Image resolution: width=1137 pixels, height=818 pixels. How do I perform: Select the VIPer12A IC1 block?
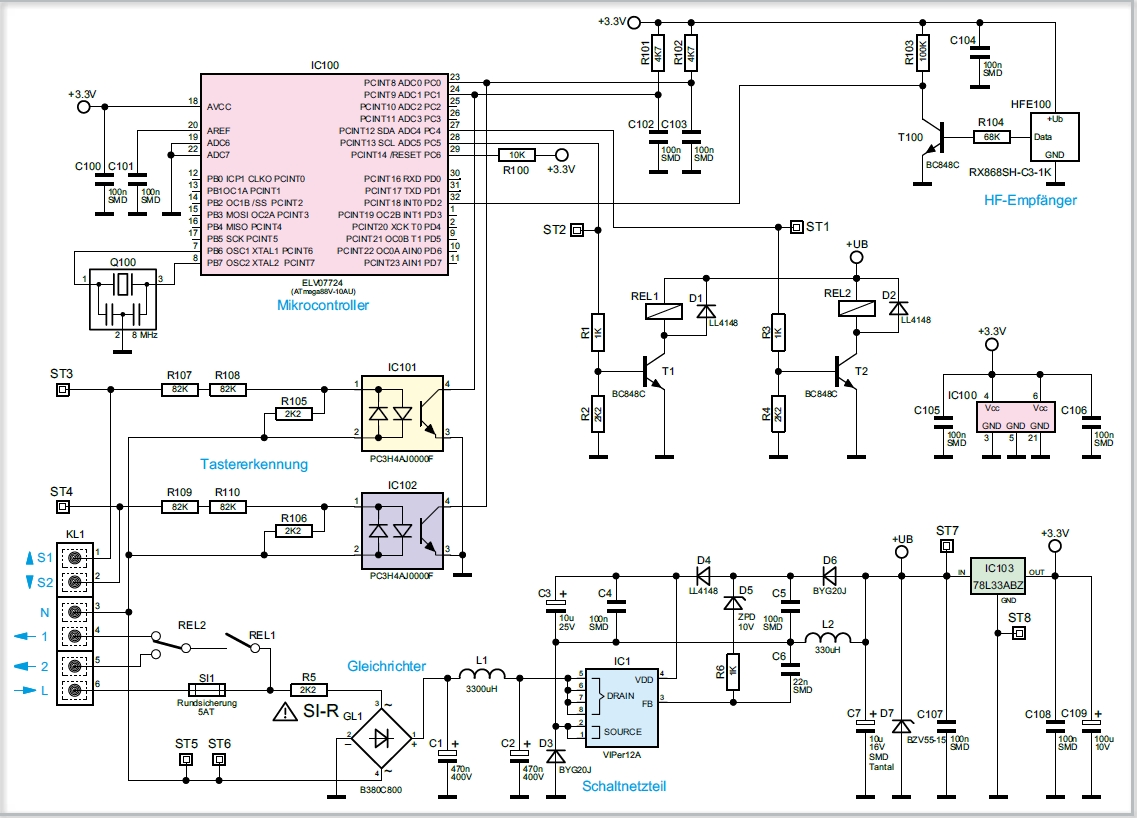[621, 708]
